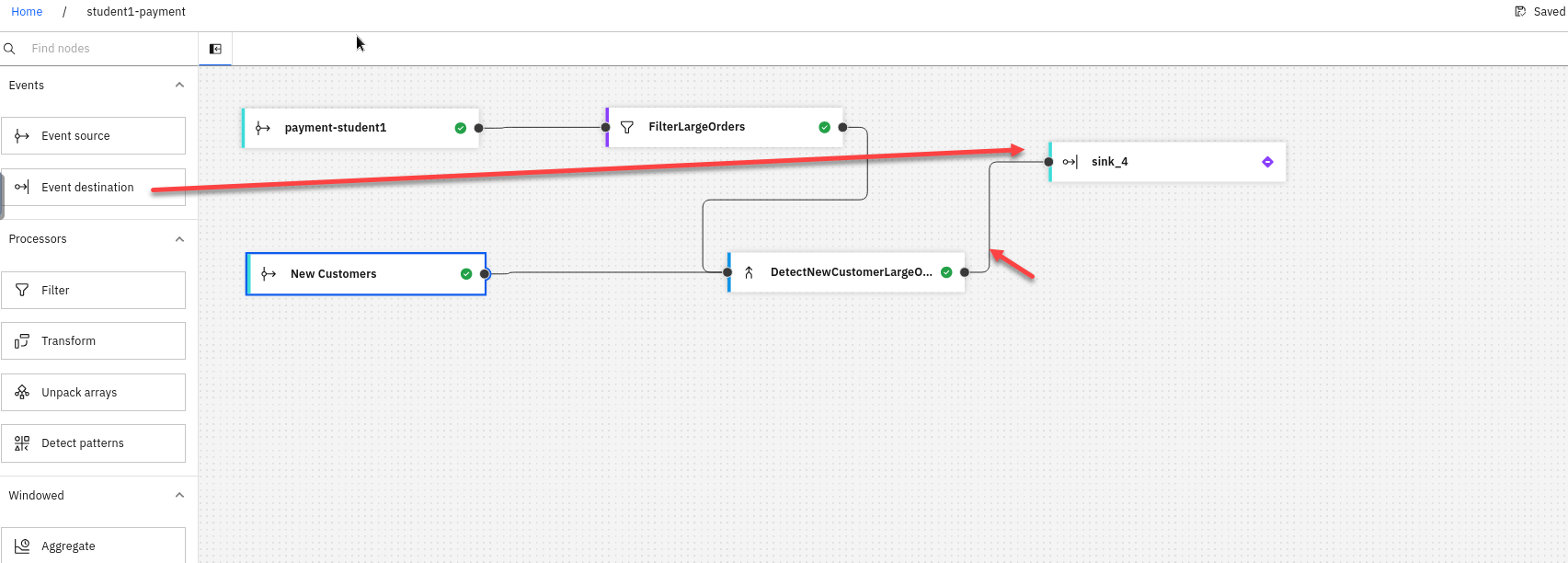Click the Detect patterns icon

click(22, 443)
